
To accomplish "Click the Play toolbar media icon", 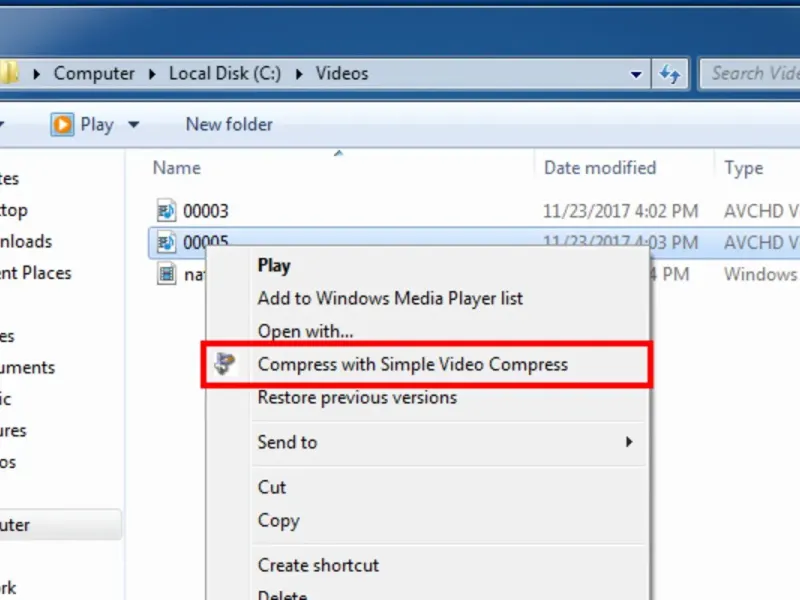I will (x=62, y=124).
